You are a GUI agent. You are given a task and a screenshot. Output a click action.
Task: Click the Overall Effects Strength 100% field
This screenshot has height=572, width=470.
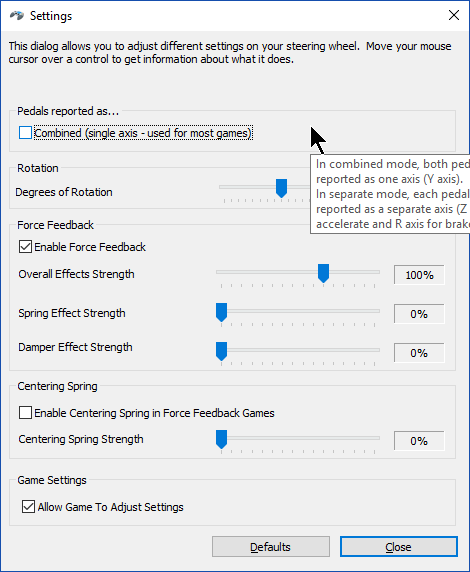click(x=419, y=275)
